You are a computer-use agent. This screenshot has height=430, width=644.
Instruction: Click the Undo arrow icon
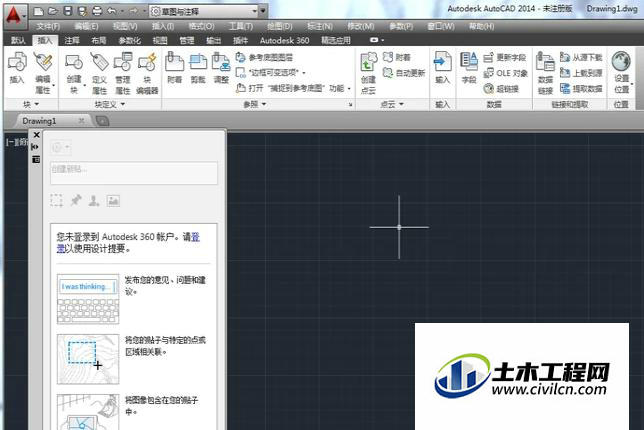click(111, 11)
